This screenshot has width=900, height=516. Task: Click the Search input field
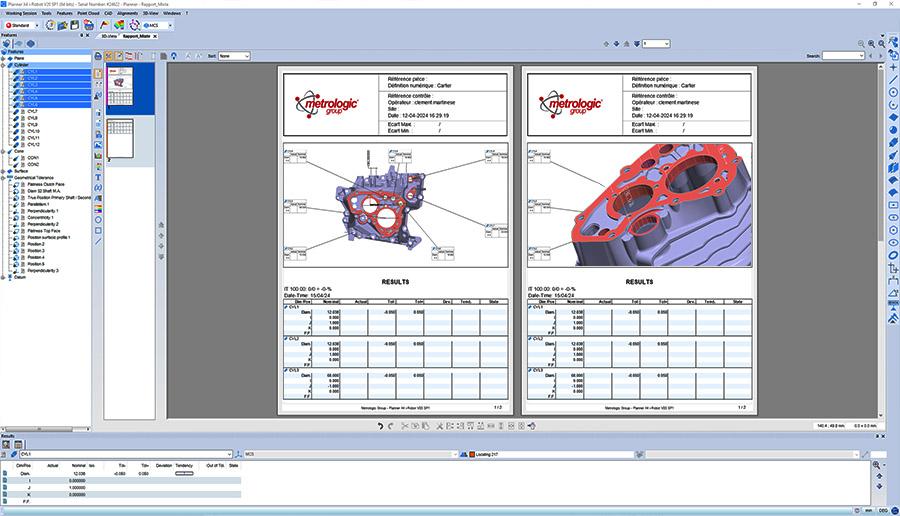coord(843,56)
